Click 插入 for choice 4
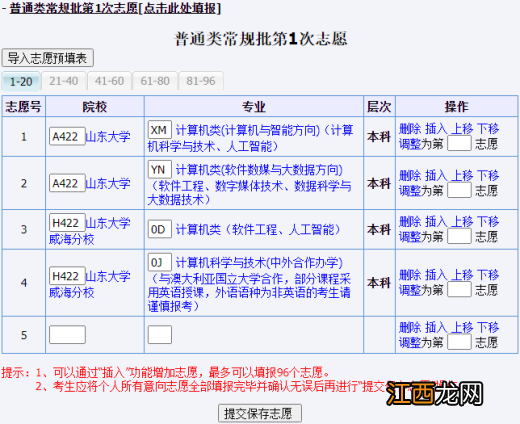The height and width of the screenshot is (424, 520). pyautogui.click(x=436, y=275)
